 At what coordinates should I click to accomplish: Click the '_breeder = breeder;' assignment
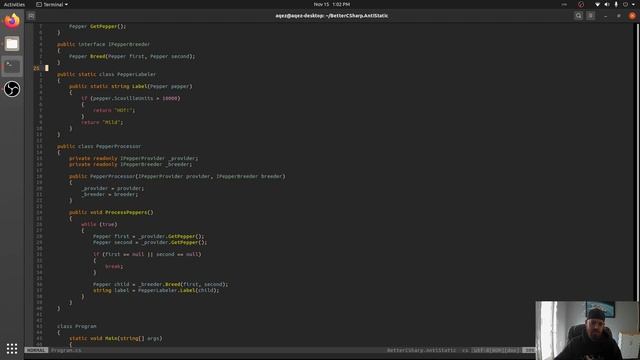tap(109, 194)
